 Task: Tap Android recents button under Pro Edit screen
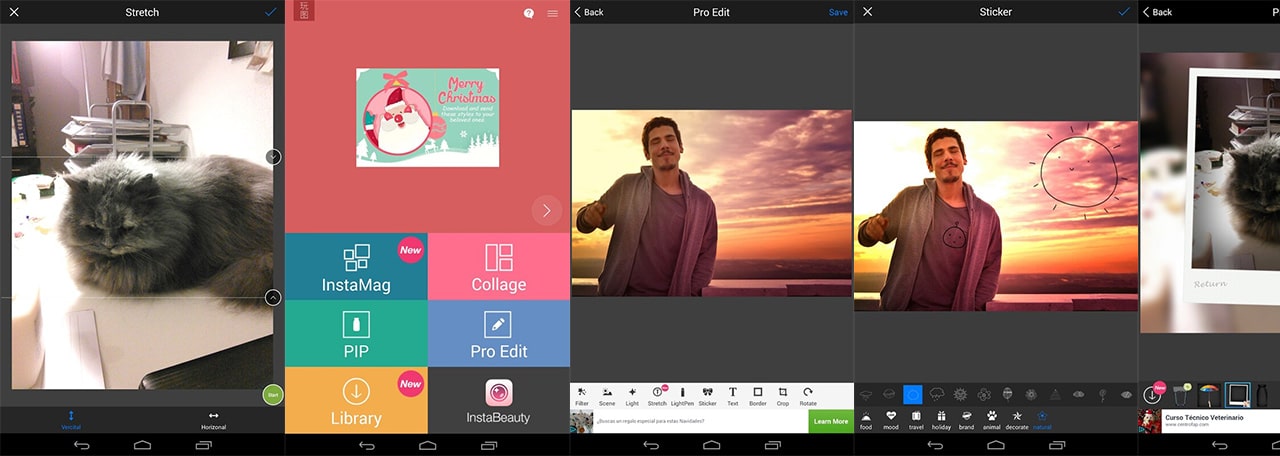click(x=771, y=445)
